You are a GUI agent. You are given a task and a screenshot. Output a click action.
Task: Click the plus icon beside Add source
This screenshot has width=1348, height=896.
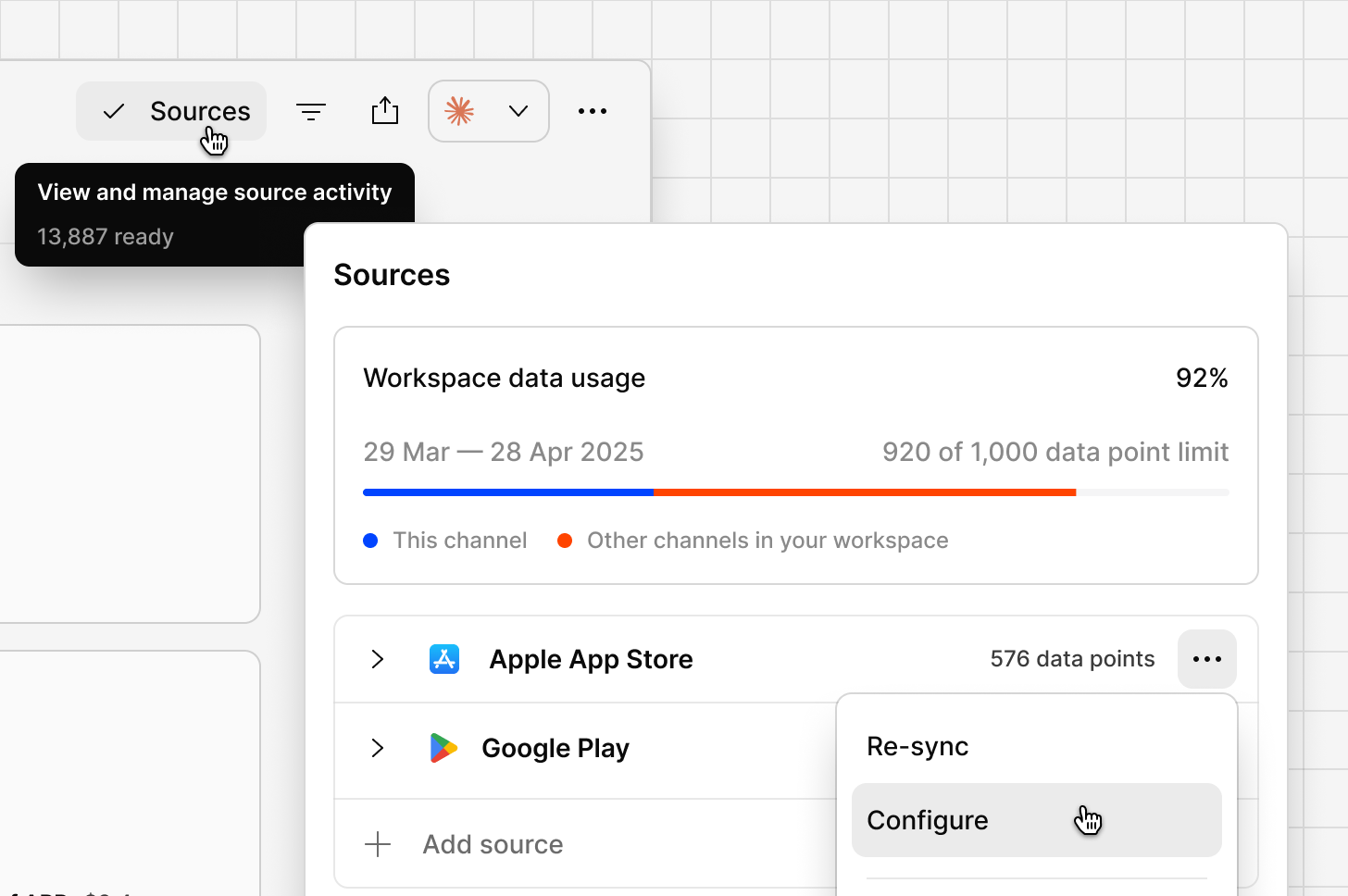(x=378, y=844)
